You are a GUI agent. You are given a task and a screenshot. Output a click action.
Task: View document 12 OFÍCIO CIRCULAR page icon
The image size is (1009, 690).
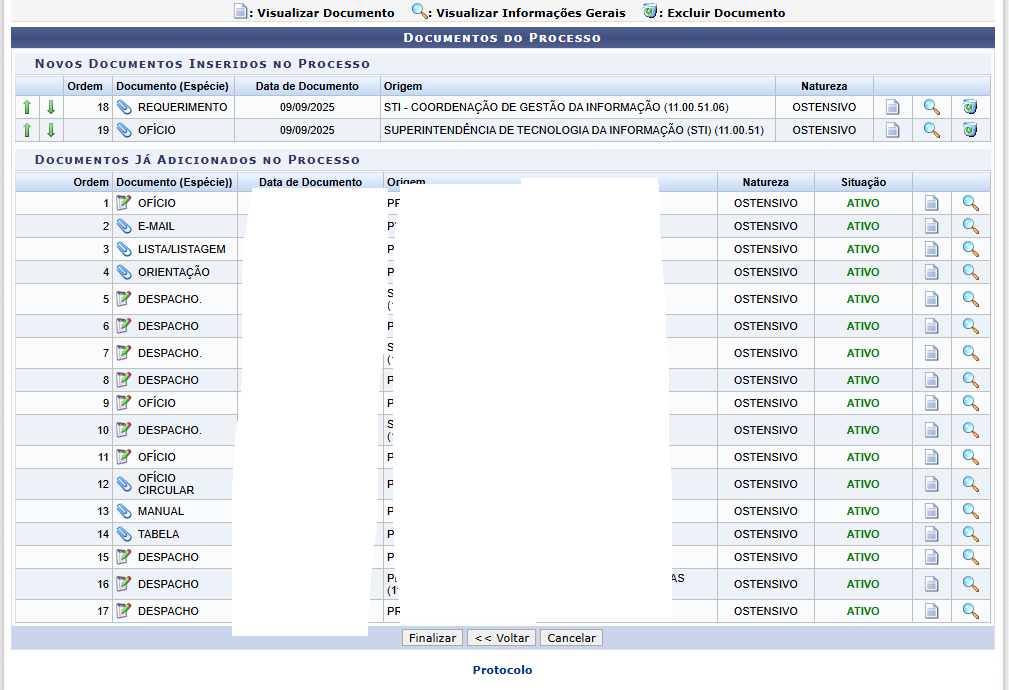[x=931, y=484]
